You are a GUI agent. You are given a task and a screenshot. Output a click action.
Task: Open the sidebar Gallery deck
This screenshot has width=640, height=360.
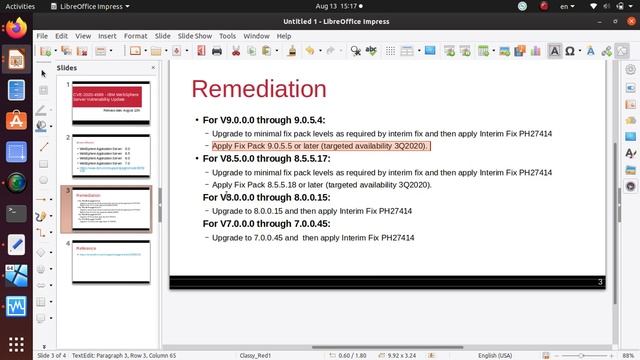[630, 170]
